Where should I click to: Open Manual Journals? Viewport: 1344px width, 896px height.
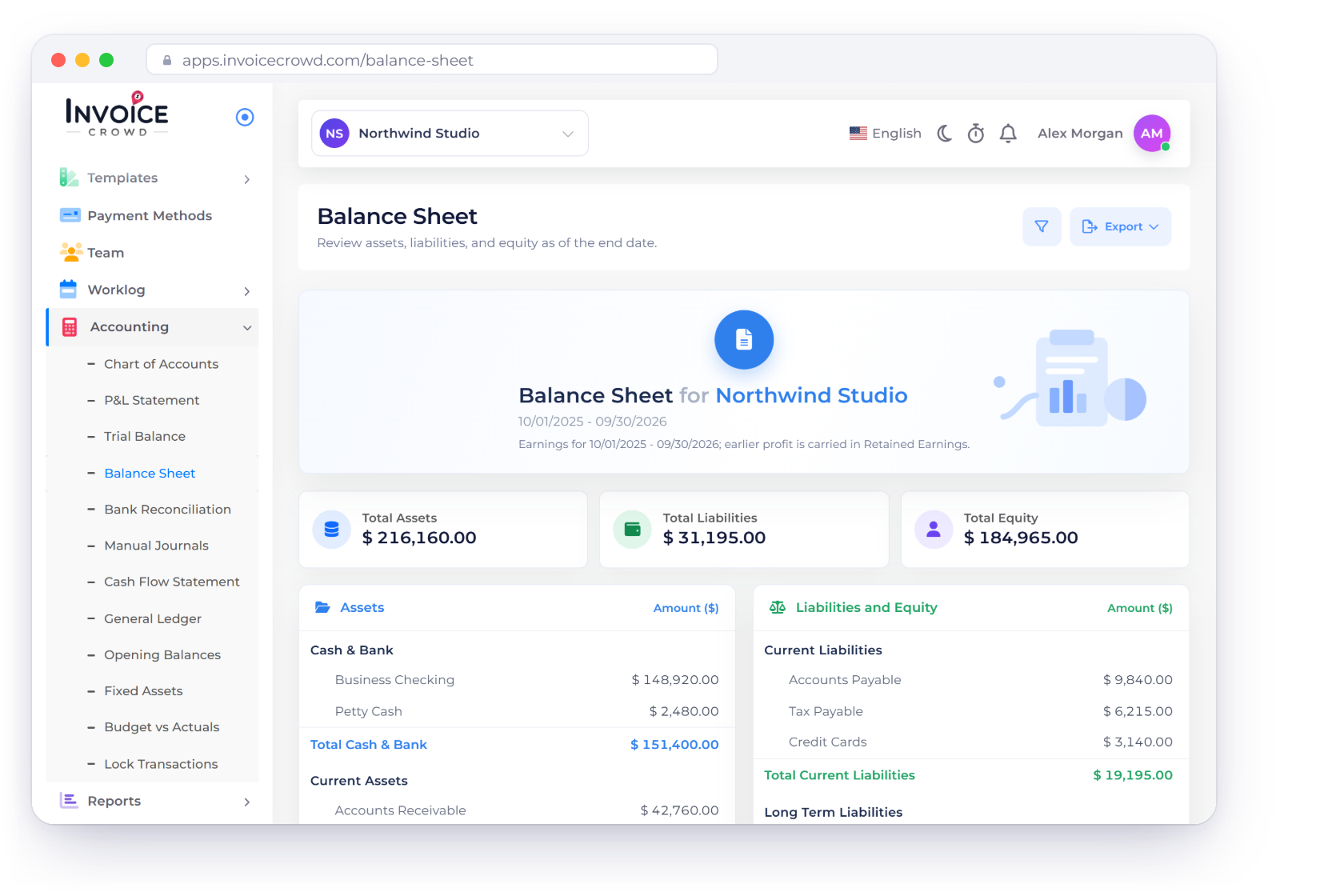point(156,546)
